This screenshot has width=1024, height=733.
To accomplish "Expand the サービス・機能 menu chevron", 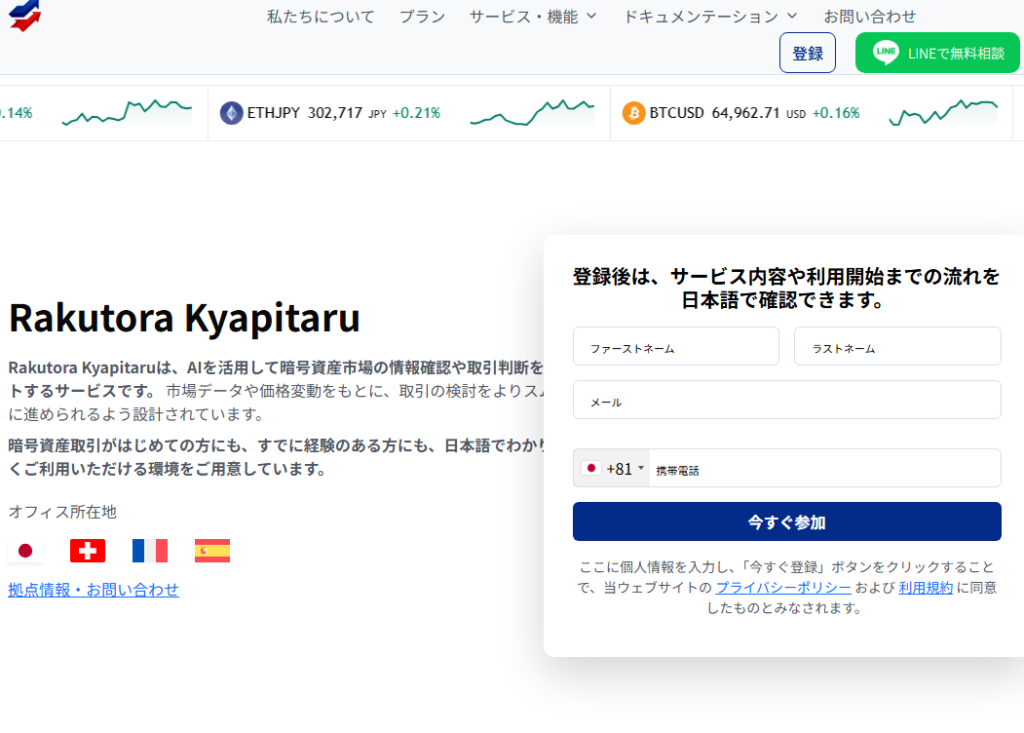I will [x=592, y=16].
